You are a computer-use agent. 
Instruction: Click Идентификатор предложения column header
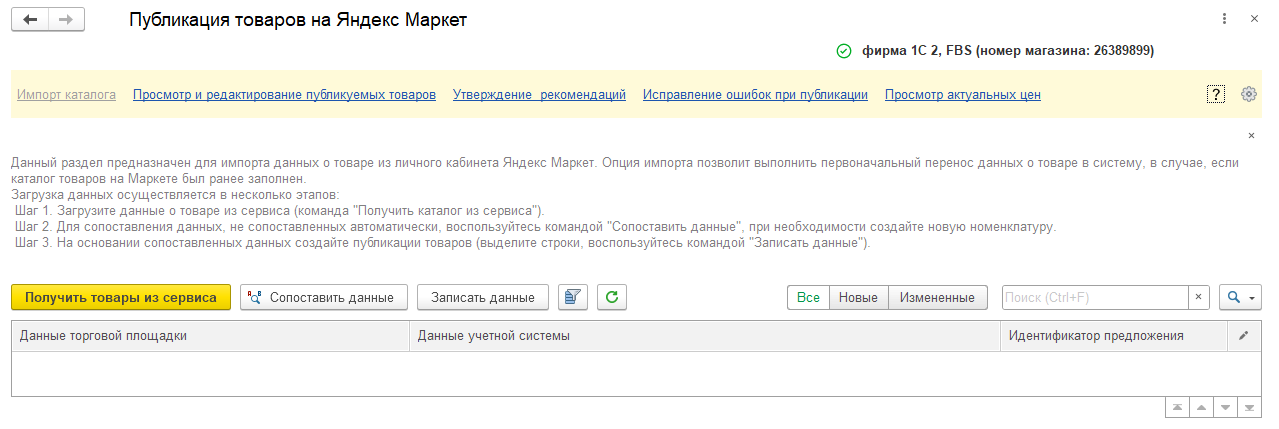coord(1114,336)
